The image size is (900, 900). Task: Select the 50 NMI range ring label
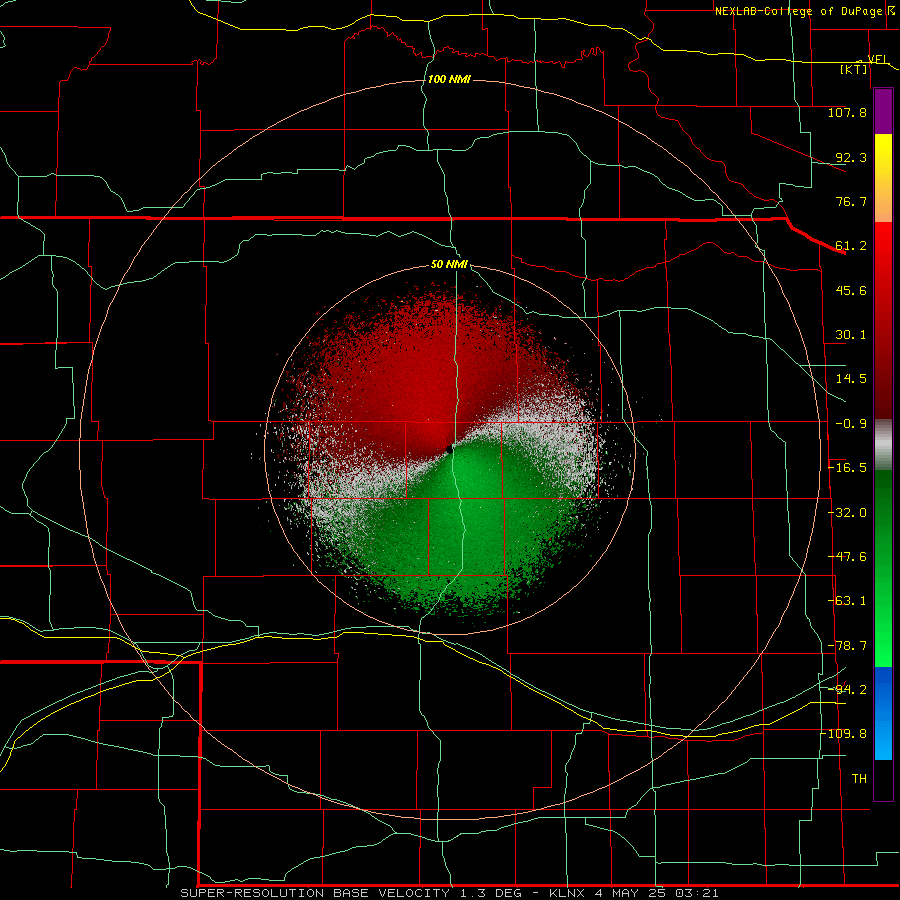coord(449,264)
